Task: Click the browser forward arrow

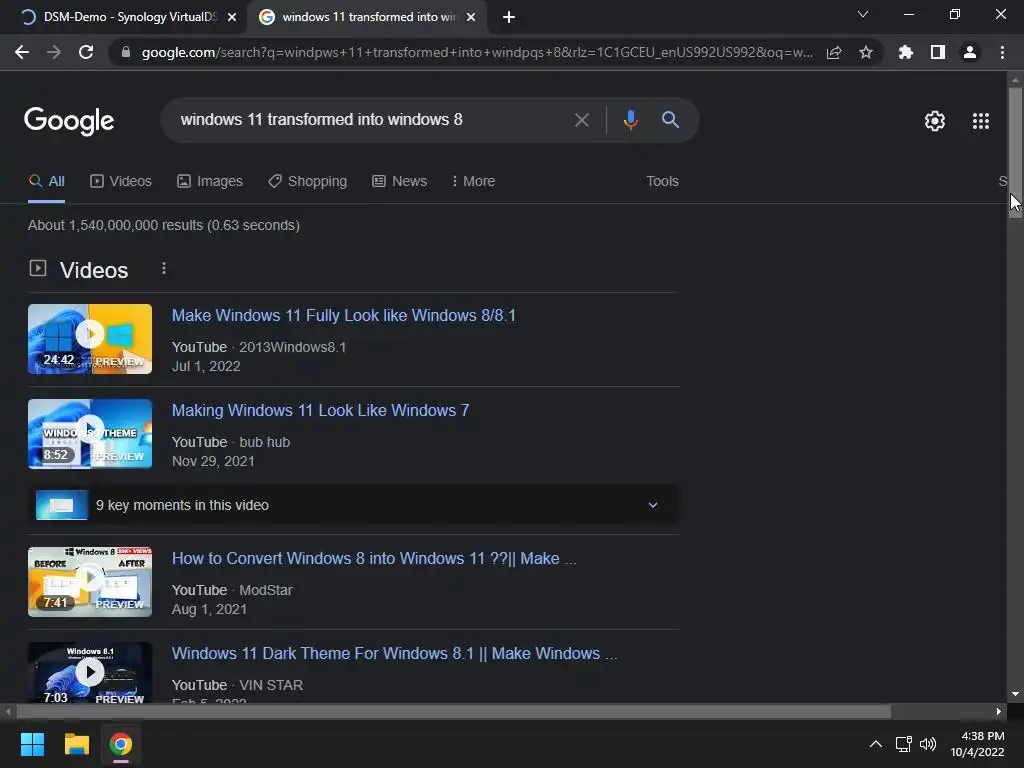Action: tap(54, 52)
